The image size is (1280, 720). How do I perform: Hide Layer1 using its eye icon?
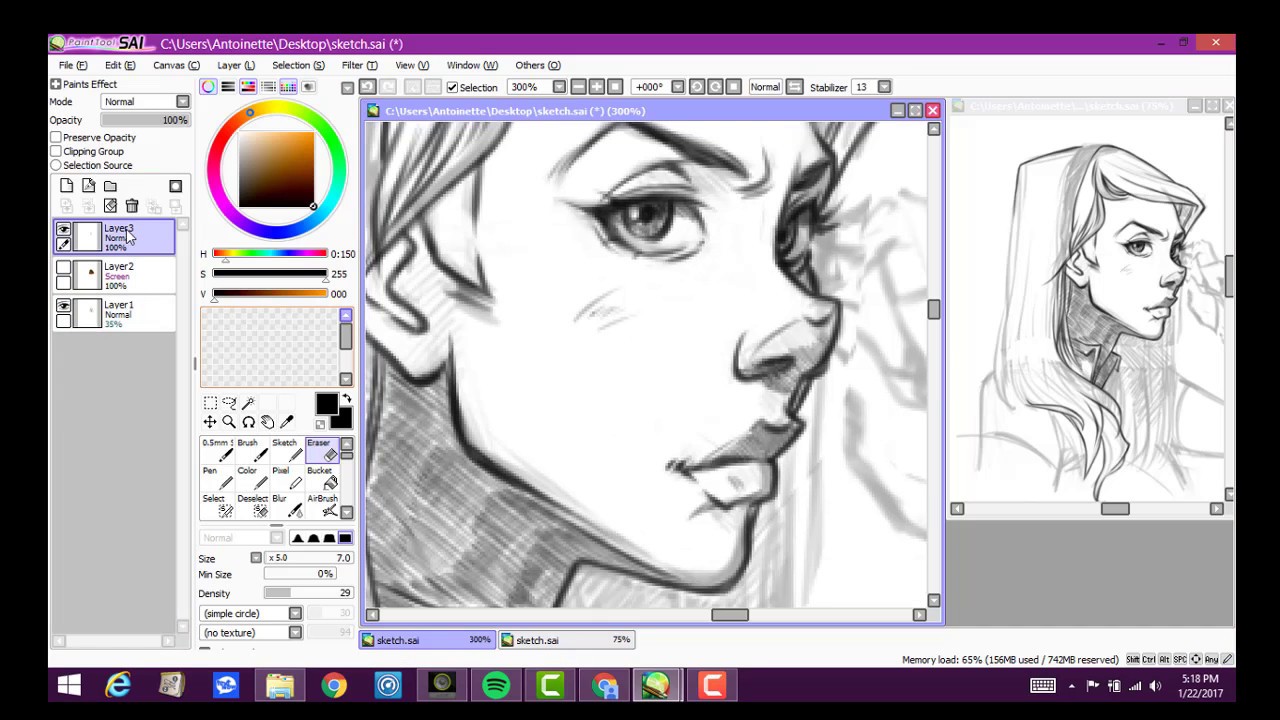coord(63,306)
